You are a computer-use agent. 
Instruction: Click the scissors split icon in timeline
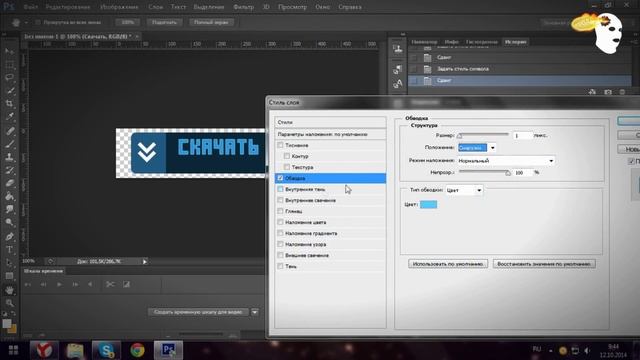coord(110,284)
